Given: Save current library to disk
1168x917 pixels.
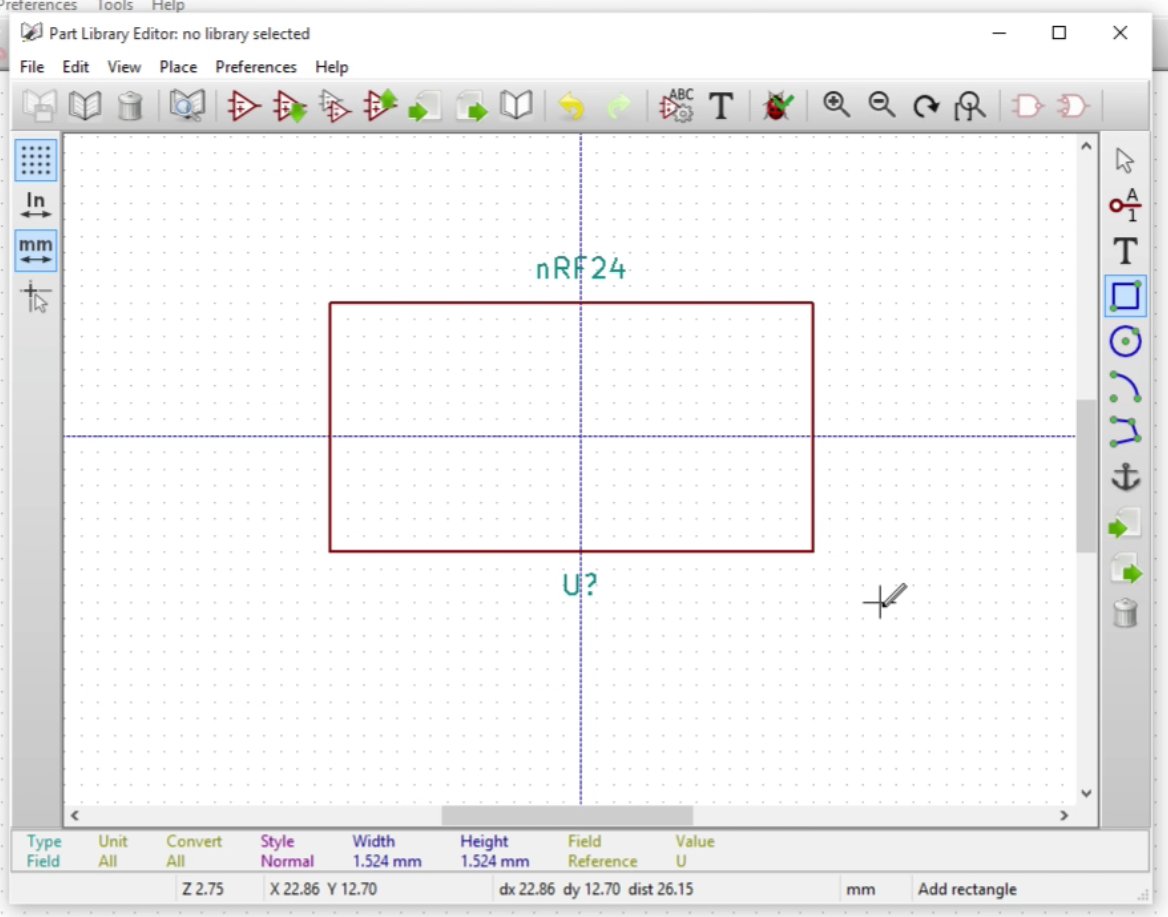Looking at the screenshot, I should tap(39, 106).
